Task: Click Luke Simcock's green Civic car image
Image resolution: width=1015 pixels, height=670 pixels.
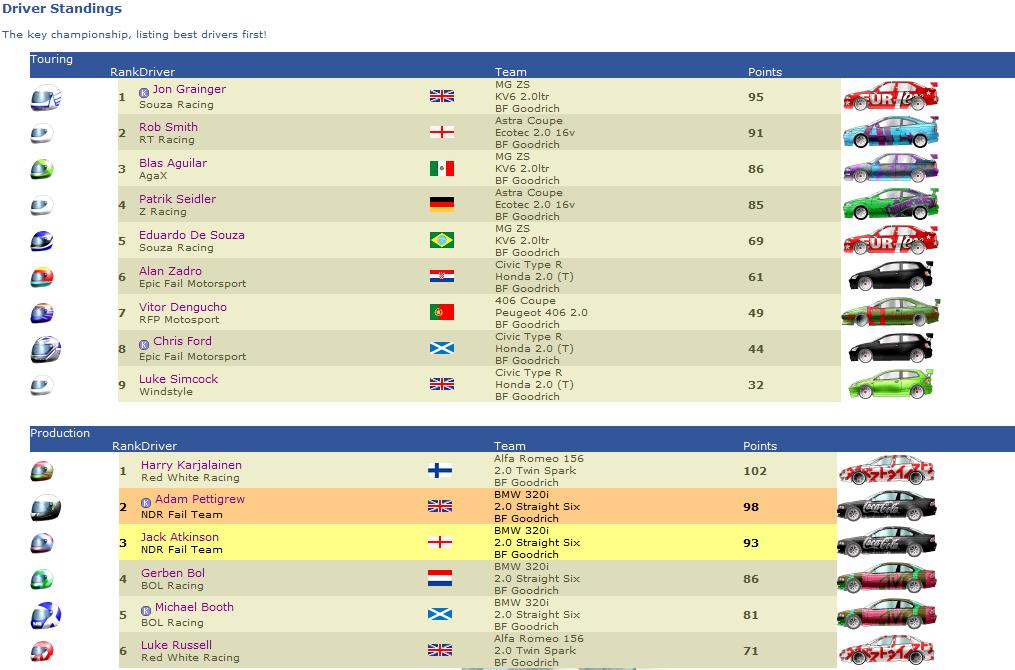Action: (x=891, y=385)
